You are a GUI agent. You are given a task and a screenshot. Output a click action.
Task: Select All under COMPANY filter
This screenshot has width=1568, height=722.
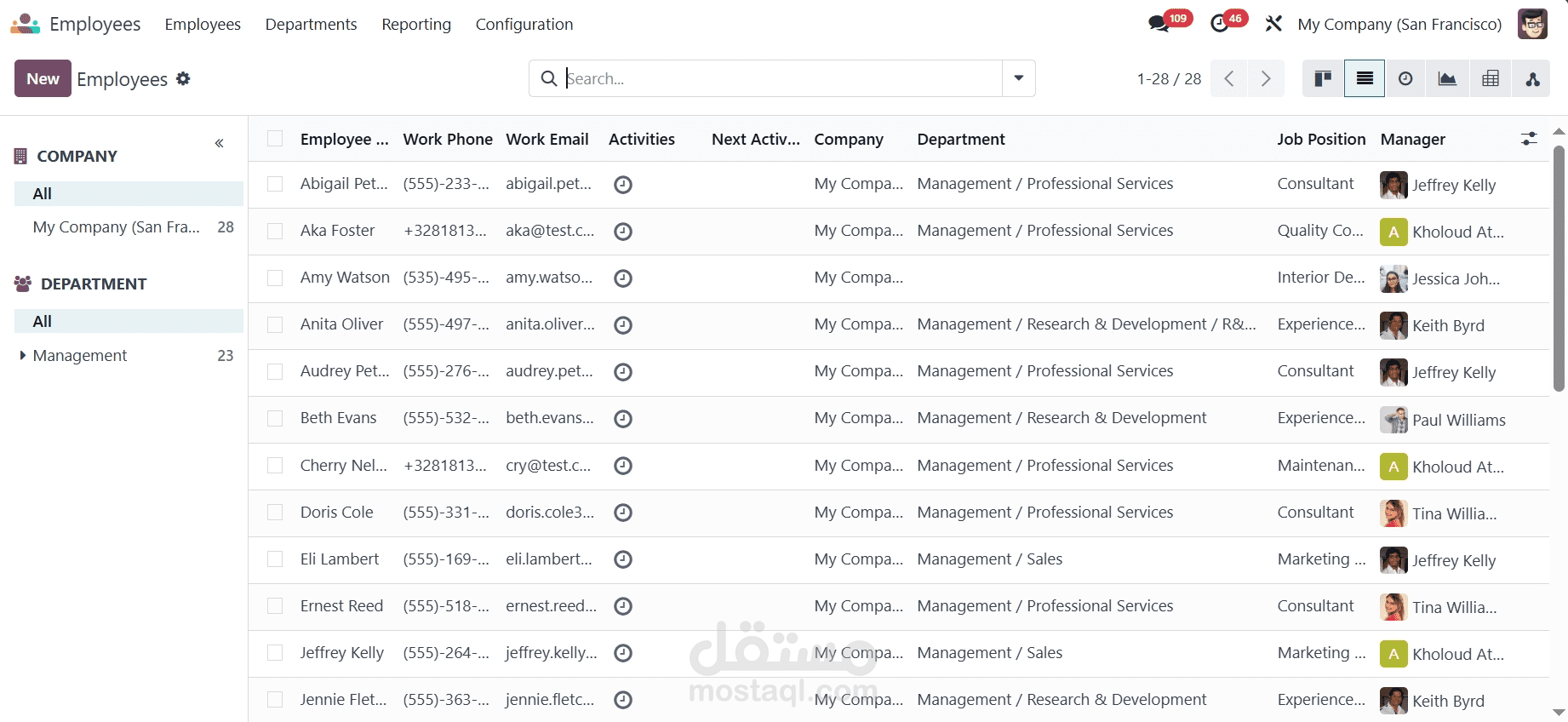click(x=129, y=193)
